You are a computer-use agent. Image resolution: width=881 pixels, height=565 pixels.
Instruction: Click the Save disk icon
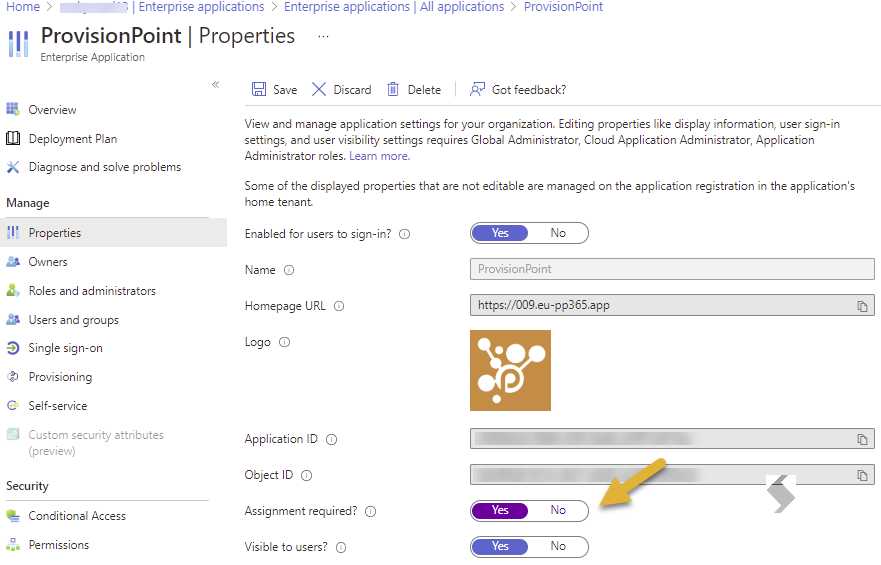pyautogui.click(x=258, y=89)
